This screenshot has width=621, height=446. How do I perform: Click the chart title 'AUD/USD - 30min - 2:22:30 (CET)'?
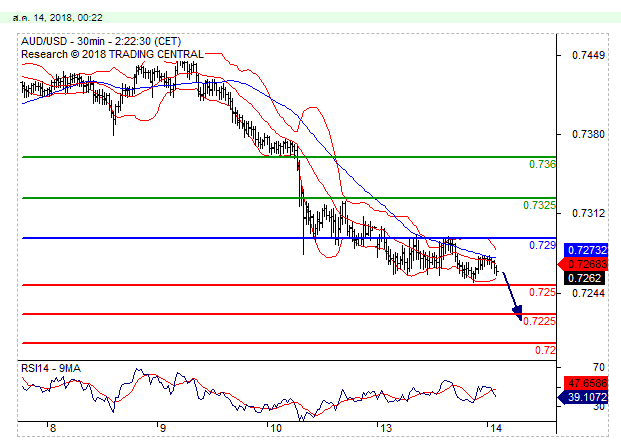101,41
